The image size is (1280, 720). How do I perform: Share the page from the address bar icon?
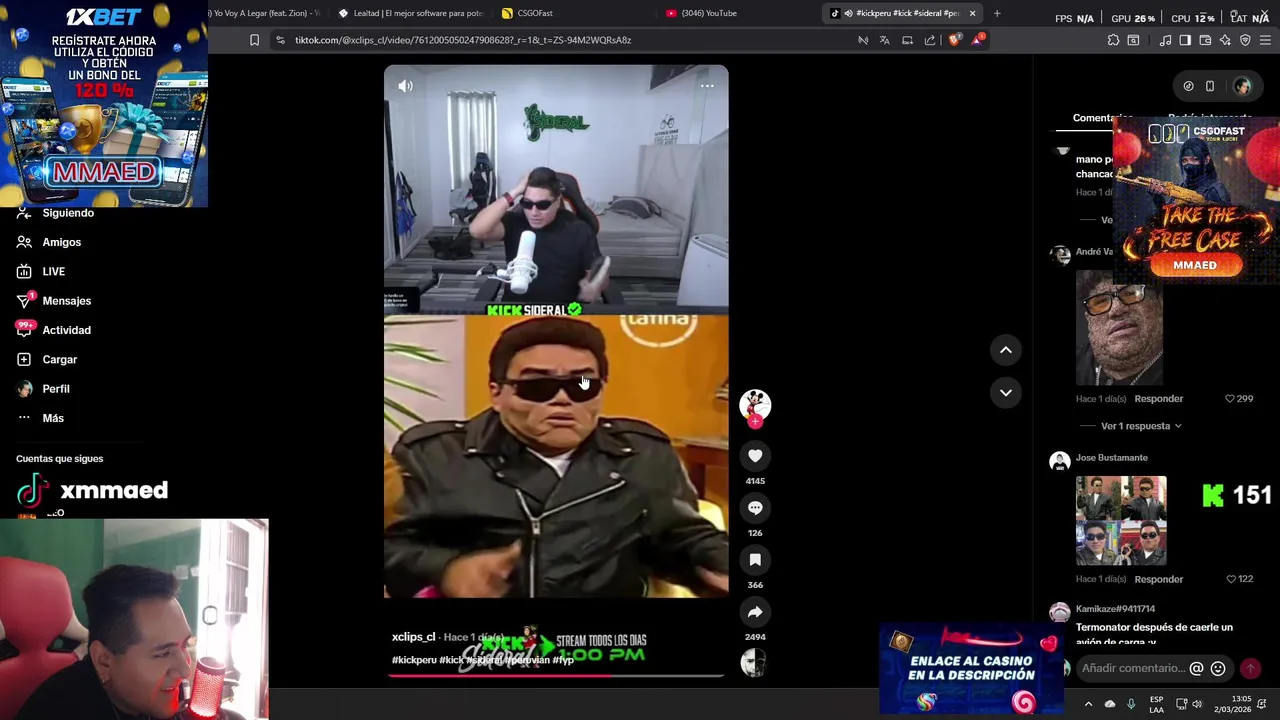point(930,40)
